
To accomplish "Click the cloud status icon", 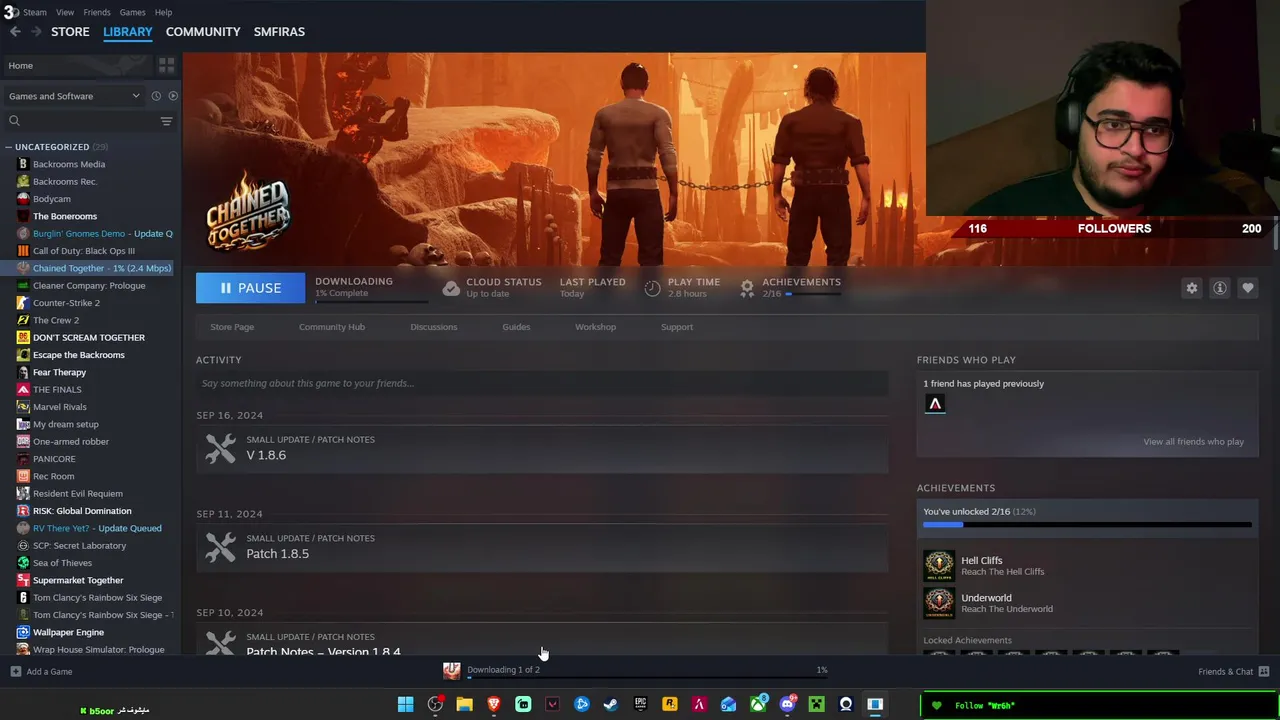I will click(451, 288).
